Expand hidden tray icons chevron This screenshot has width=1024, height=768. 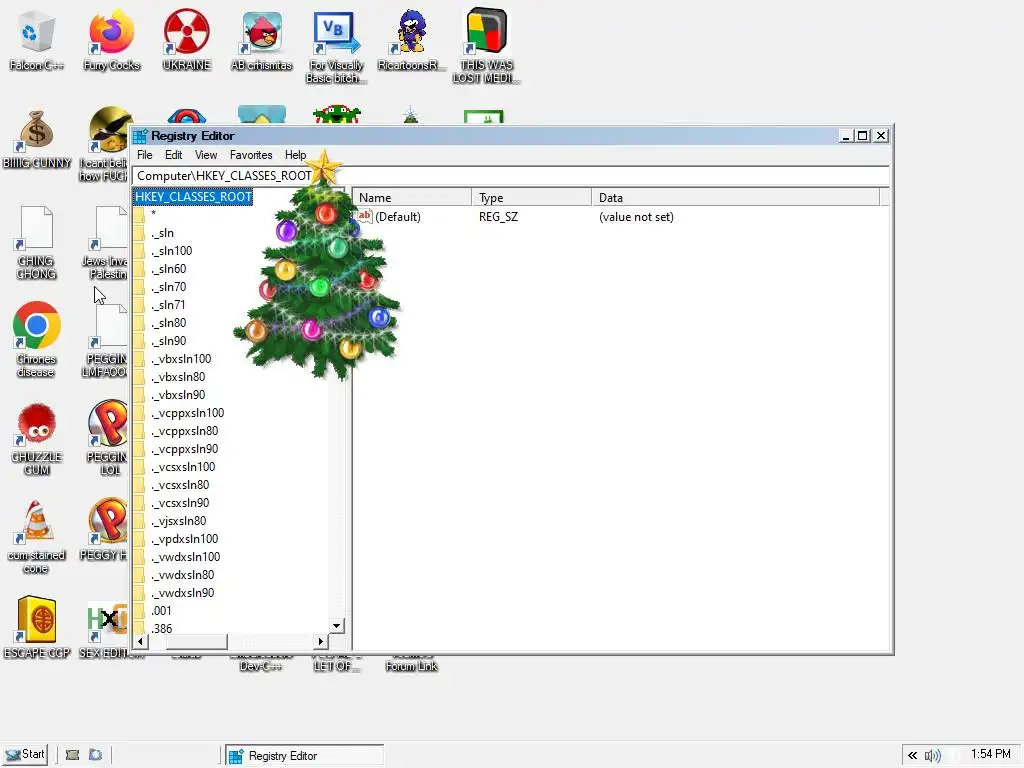click(912, 756)
